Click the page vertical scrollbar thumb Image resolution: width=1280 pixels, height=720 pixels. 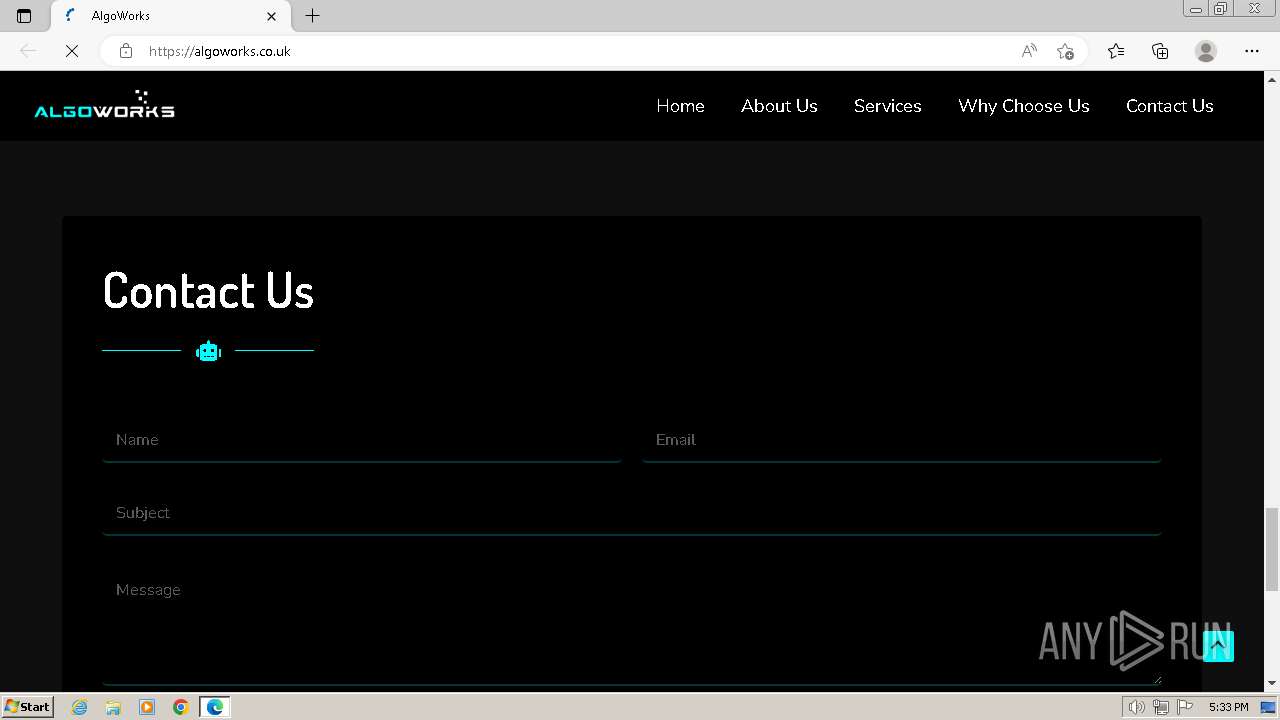pyautogui.click(x=1272, y=549)
